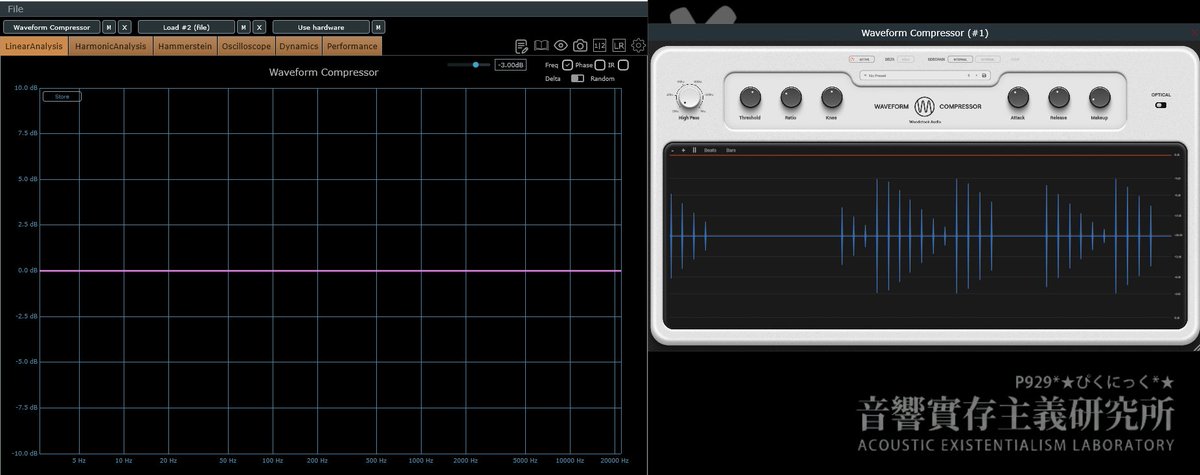
Task: Open the Load #2 (file) slot
Action: click(186, 27)
